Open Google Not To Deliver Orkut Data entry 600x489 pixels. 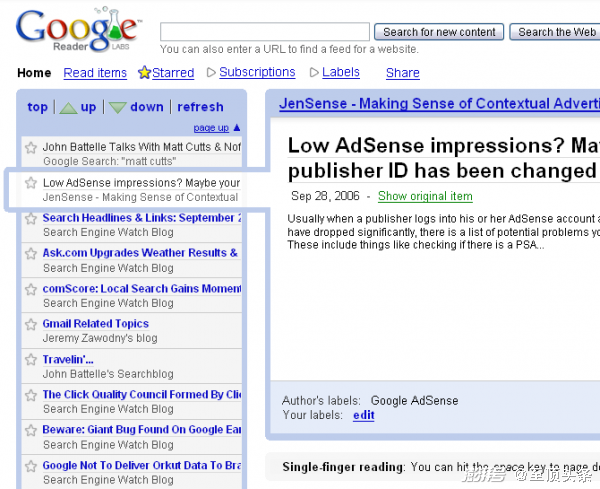142,465
